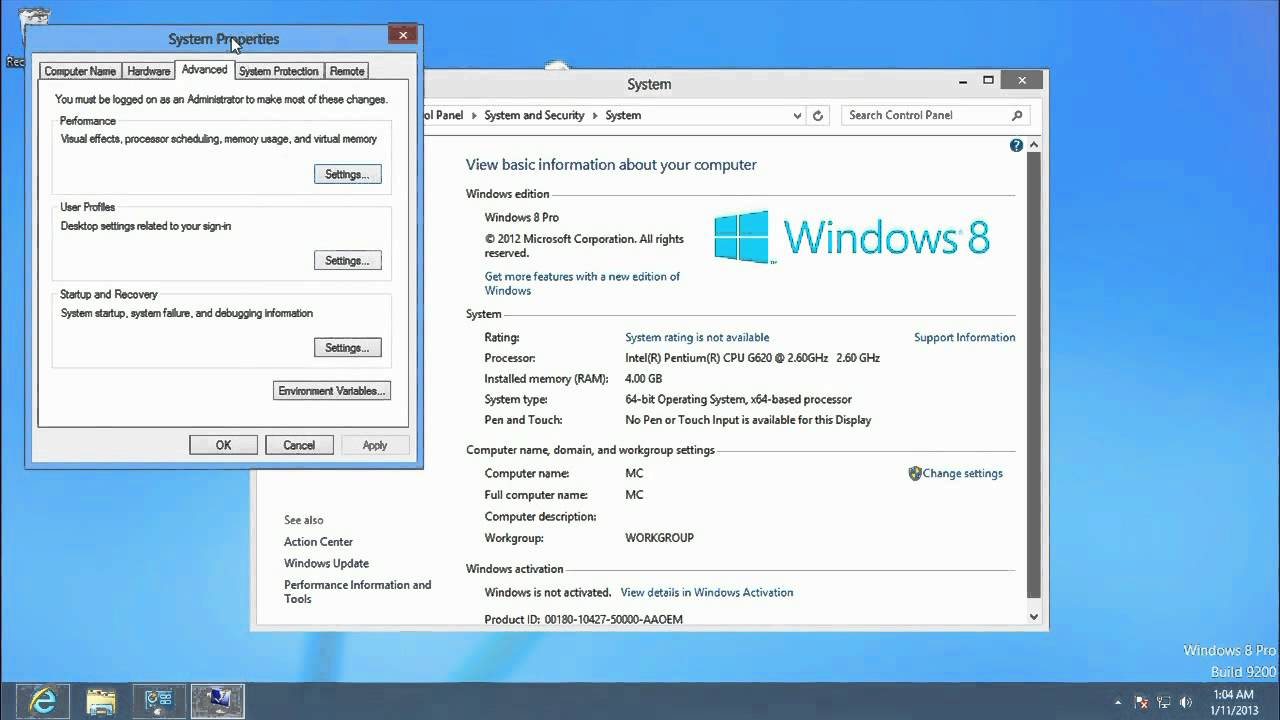Click the Windows 8 Pro edition text
This screenshot has width=1280, height=720.
coord(522,217)
